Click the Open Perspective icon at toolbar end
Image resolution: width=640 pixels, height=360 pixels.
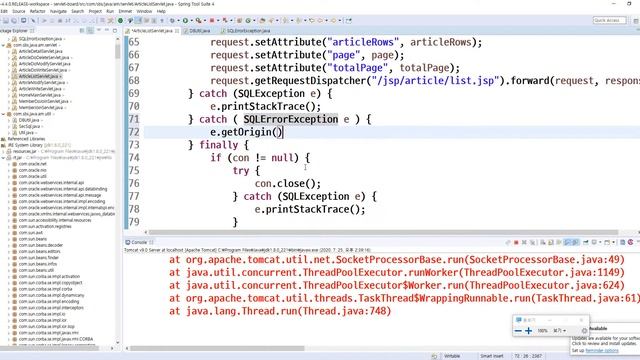348,20
